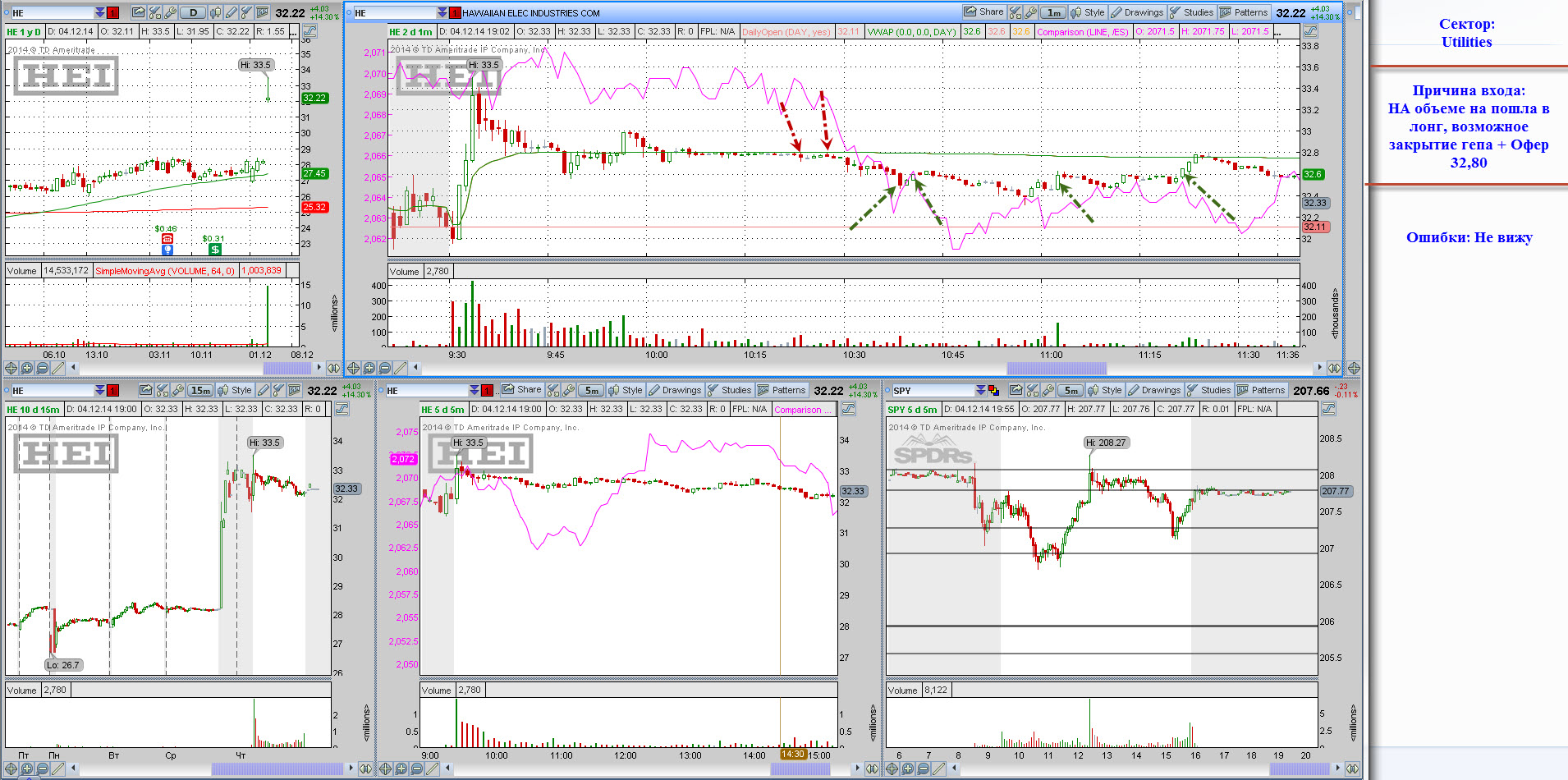
Task: Click patterns icon on 15m HE chart
Action: click(x=295, y=390)
